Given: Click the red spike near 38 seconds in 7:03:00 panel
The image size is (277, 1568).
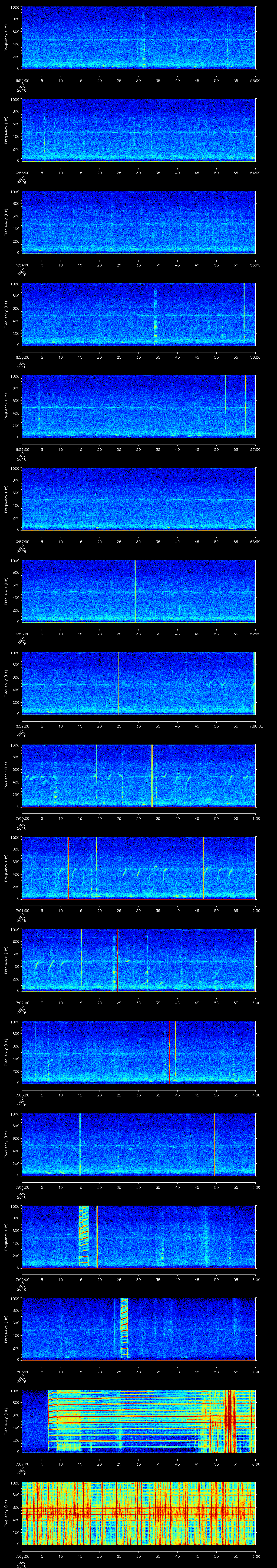Looking at the screenshot, I should (x=169, y=1052).
